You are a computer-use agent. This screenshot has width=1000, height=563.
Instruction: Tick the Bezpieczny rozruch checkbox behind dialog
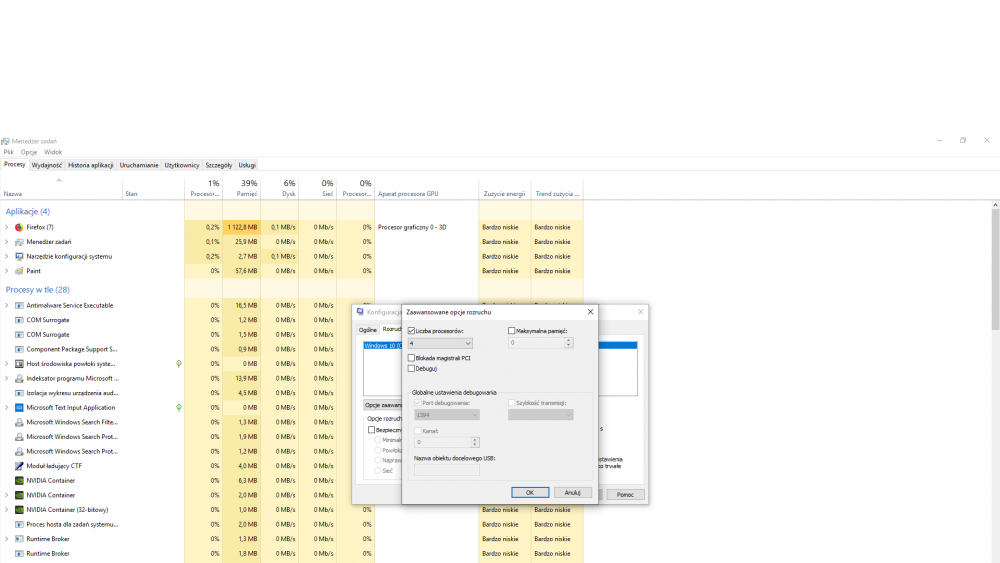tap(371, 430)
